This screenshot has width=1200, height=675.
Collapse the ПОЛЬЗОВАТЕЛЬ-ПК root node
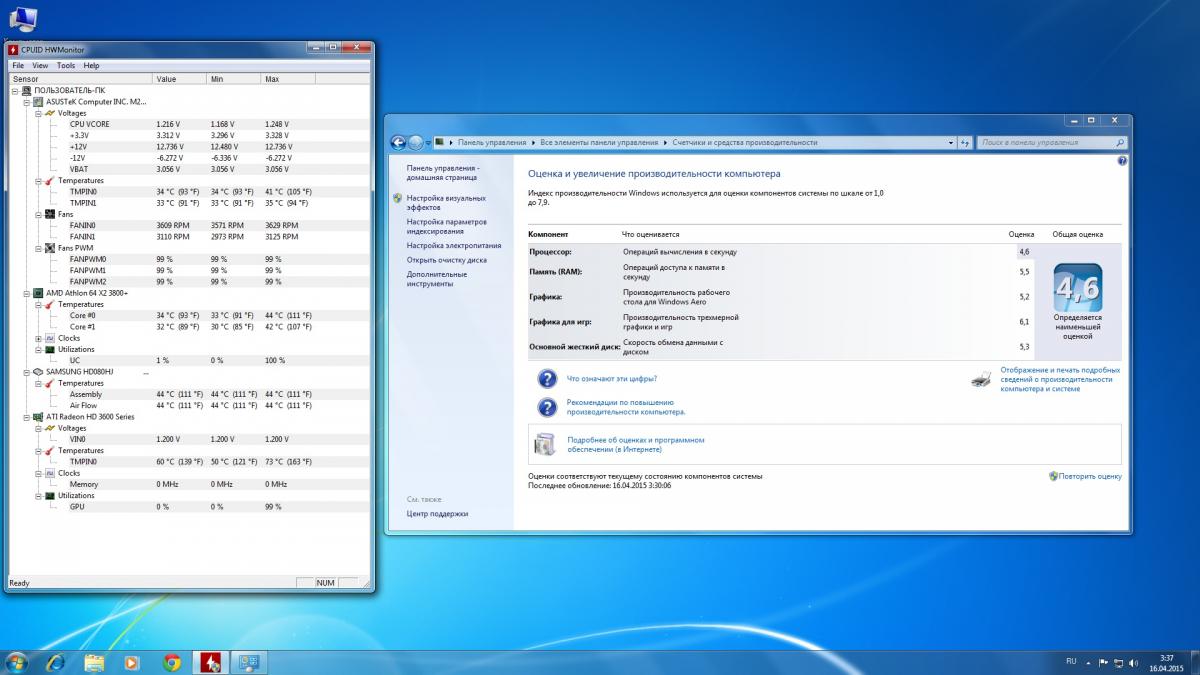[15, 90]
